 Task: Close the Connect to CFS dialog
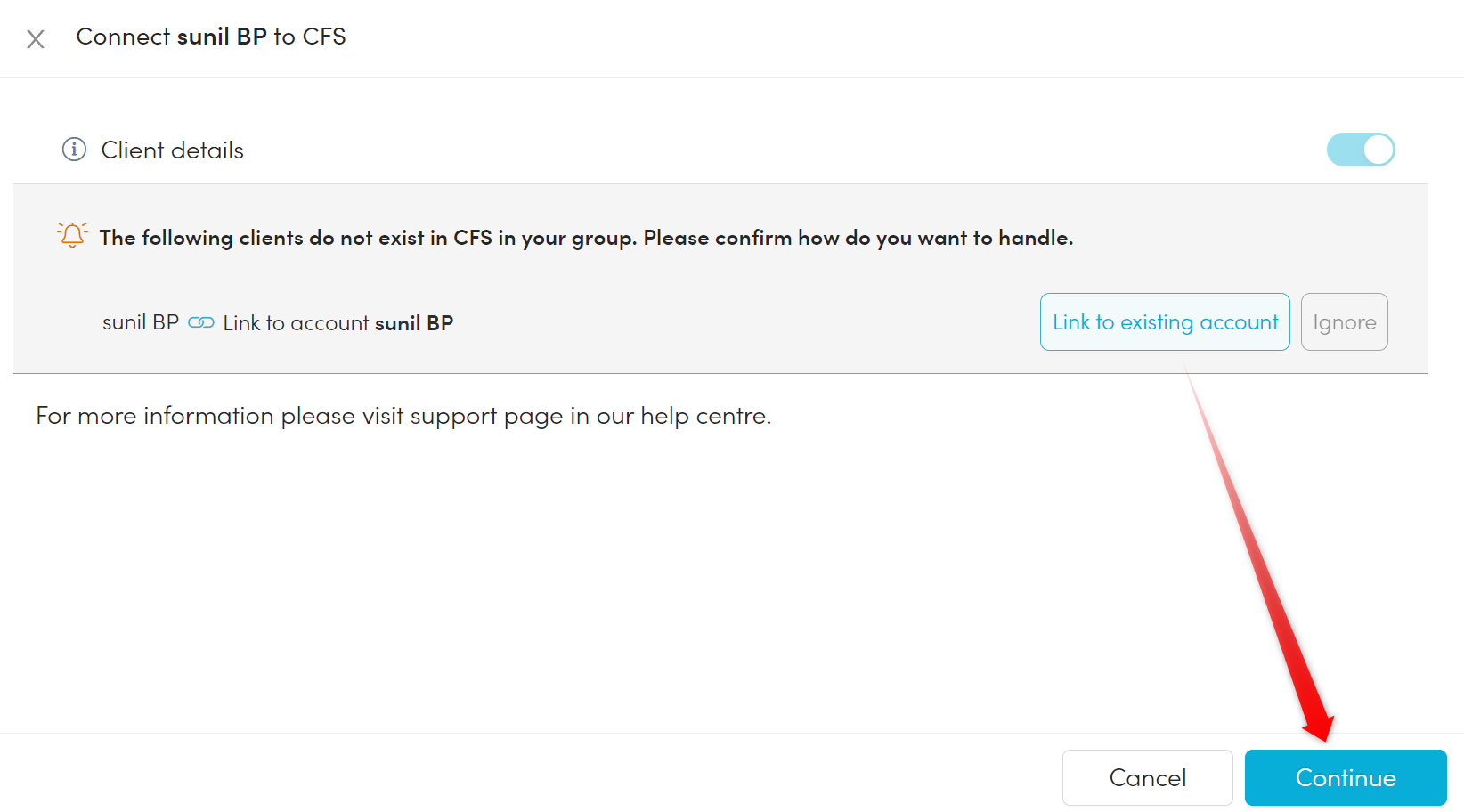pyautogui.click(x=36, y=38)
